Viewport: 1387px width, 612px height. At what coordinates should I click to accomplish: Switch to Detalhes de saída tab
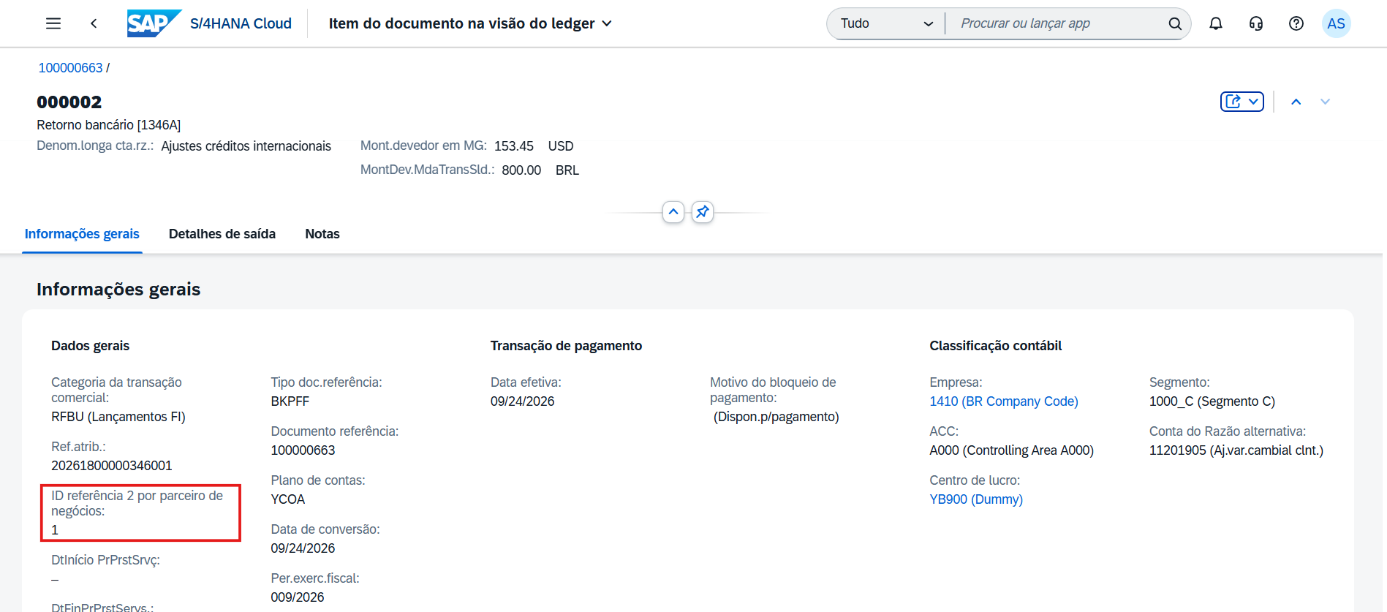coord(222,234)
